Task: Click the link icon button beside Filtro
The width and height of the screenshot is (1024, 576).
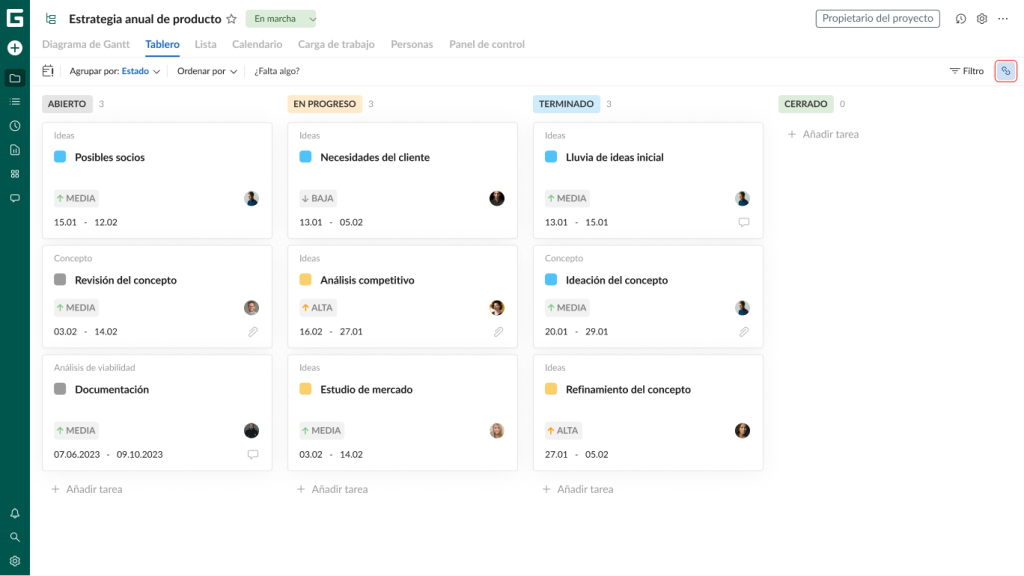Action: [x=1006, y=71]
